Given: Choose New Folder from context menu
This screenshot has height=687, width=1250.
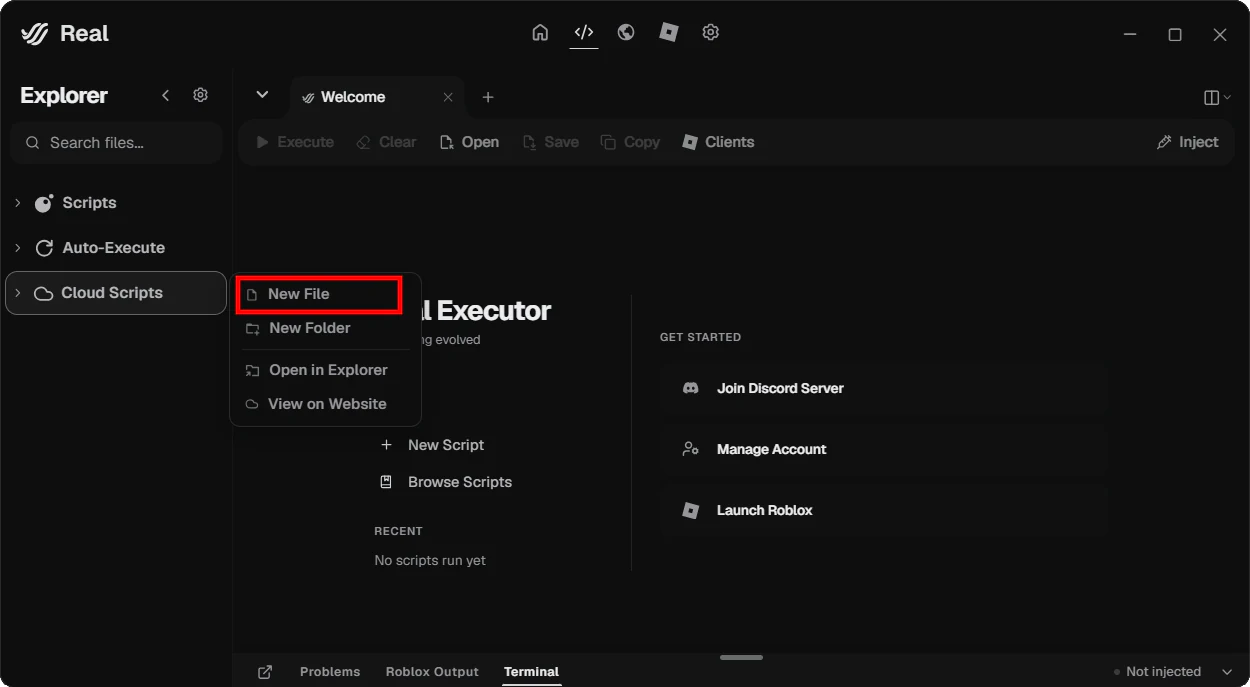Looking at the screenshot, I should point(326,328).
